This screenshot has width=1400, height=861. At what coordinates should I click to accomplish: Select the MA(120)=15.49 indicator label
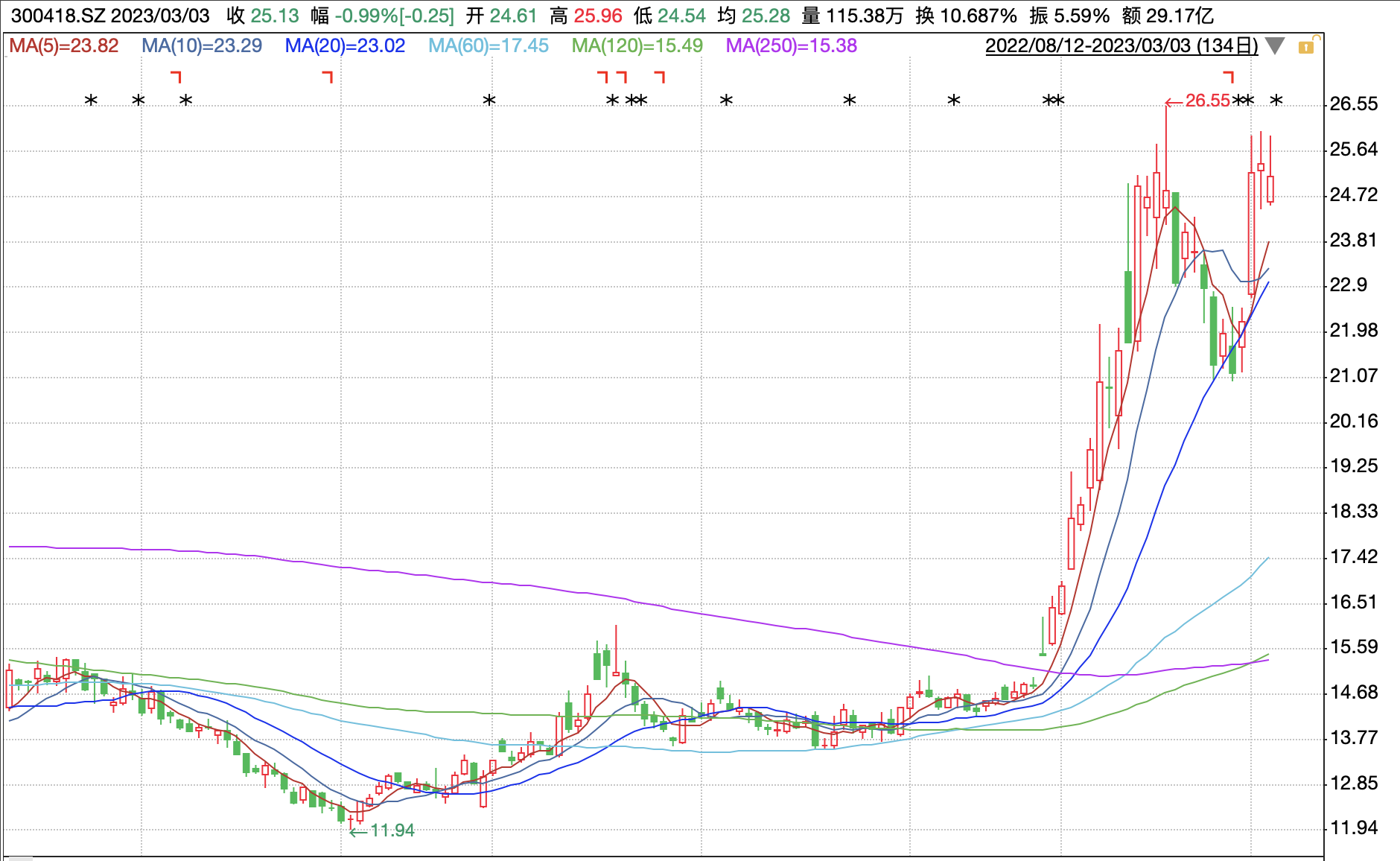click(x=637, y=46)
